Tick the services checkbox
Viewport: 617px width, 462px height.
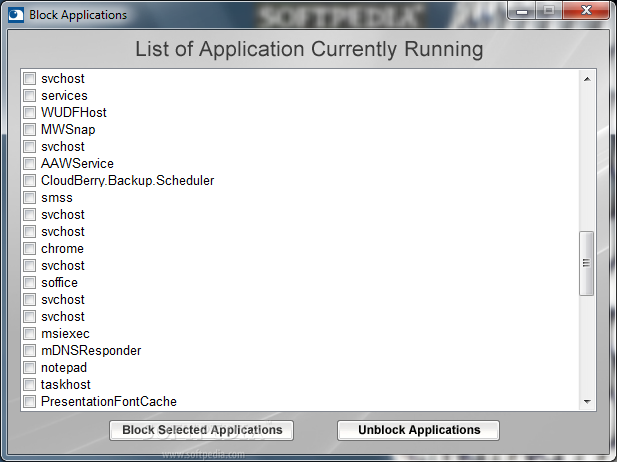coord(29,96)
